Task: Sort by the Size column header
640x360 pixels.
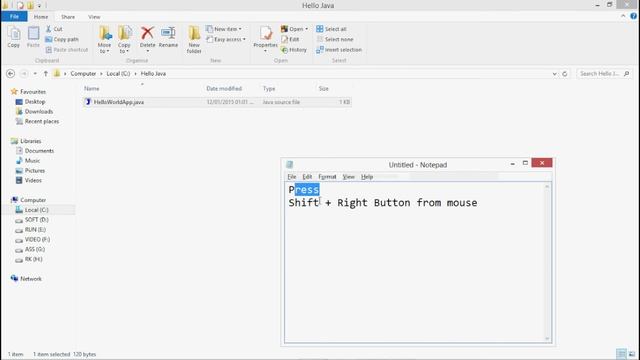Action: click(x=324, y=89)
